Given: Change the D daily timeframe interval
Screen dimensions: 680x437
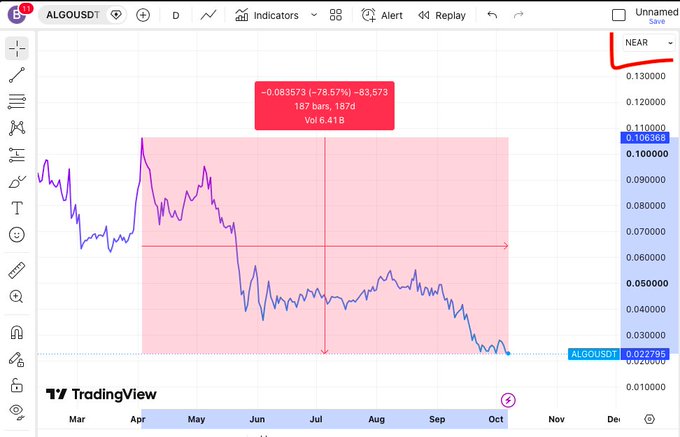Looking at the screenshot, I should click(176, 16).
